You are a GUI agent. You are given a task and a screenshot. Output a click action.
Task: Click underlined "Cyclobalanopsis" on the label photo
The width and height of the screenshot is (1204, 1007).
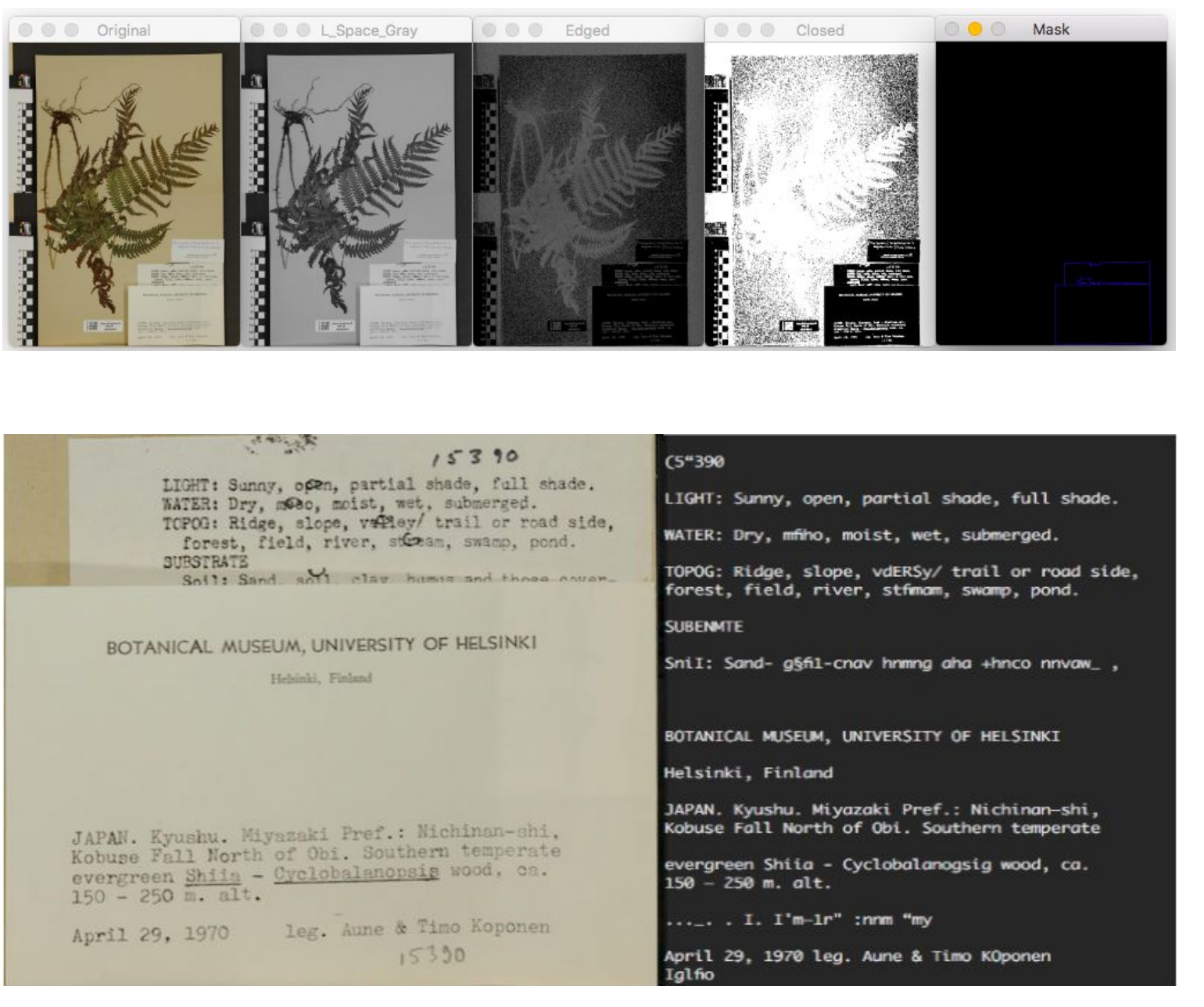click(x=357, y=873)
